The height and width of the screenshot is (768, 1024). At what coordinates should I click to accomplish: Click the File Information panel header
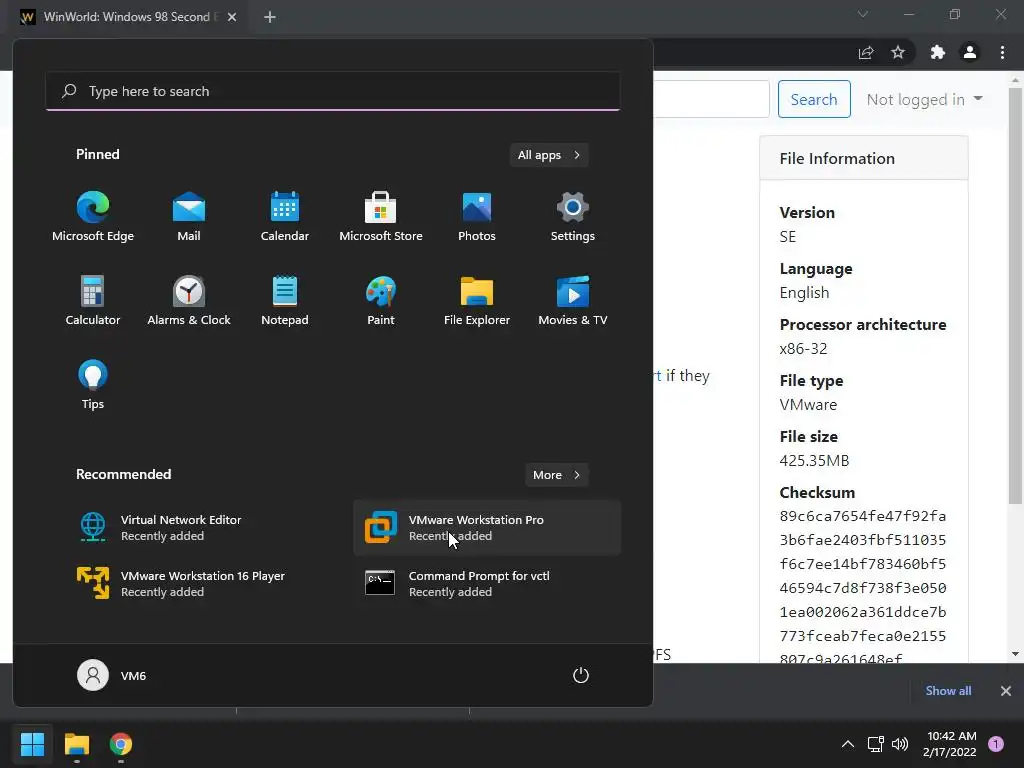863,158
